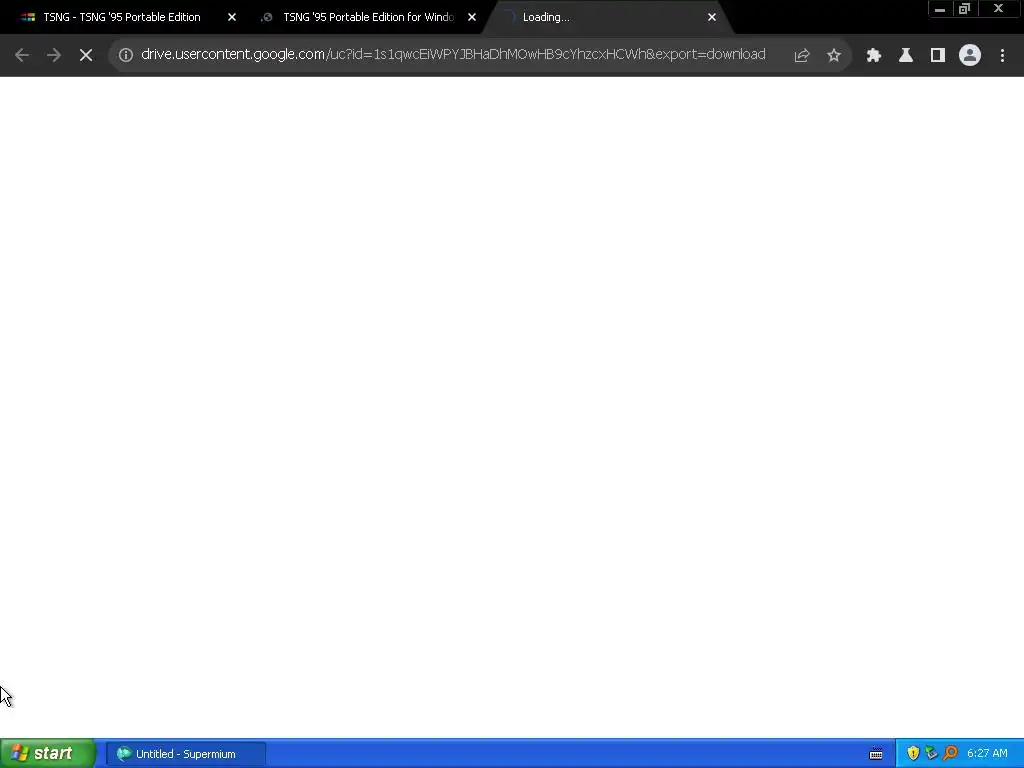The height and width of the screenshot is (768, 1024).
Task: Open the three-dot browser menu
Action: click(1002, 56)
